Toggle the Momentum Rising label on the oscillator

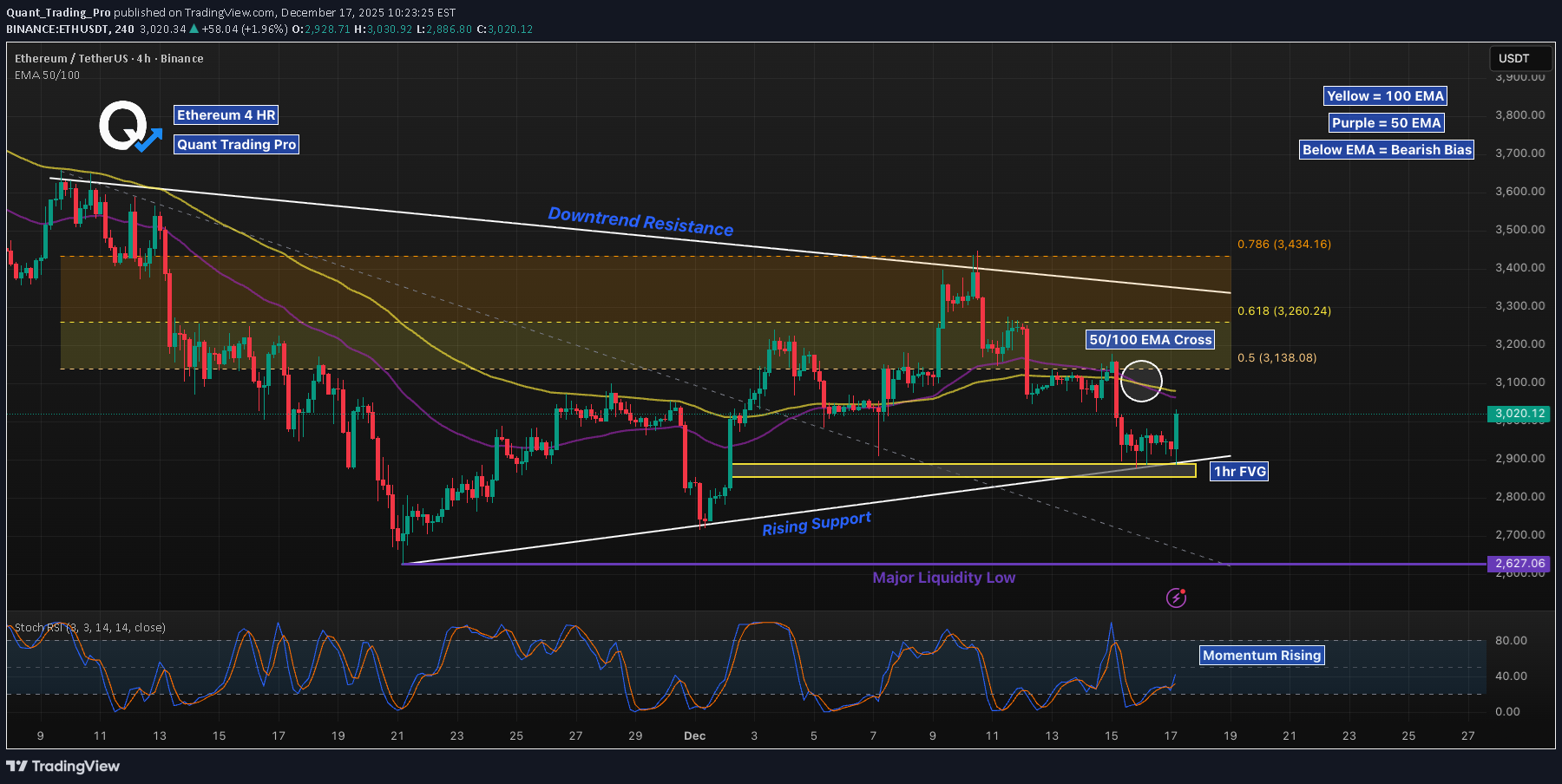tap(1261, 656)
